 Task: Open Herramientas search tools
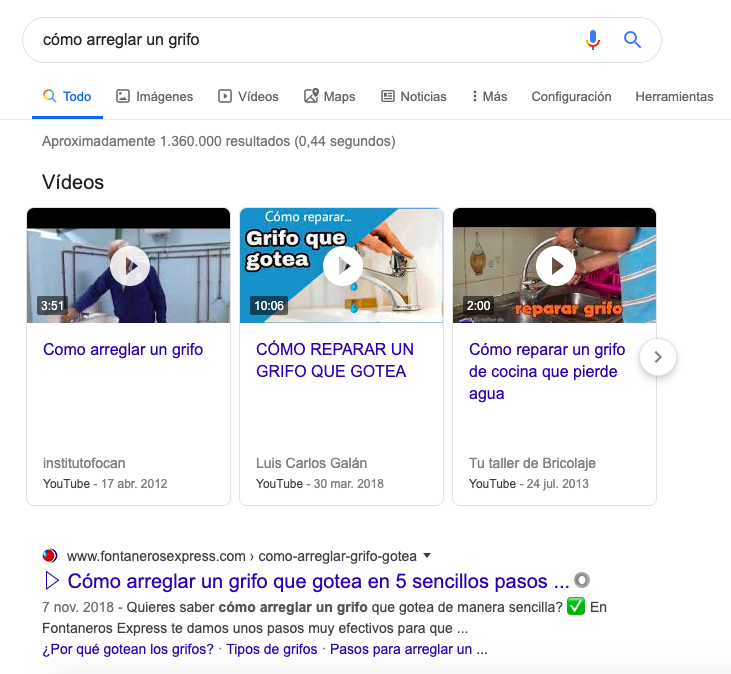[x=674, y=97]
